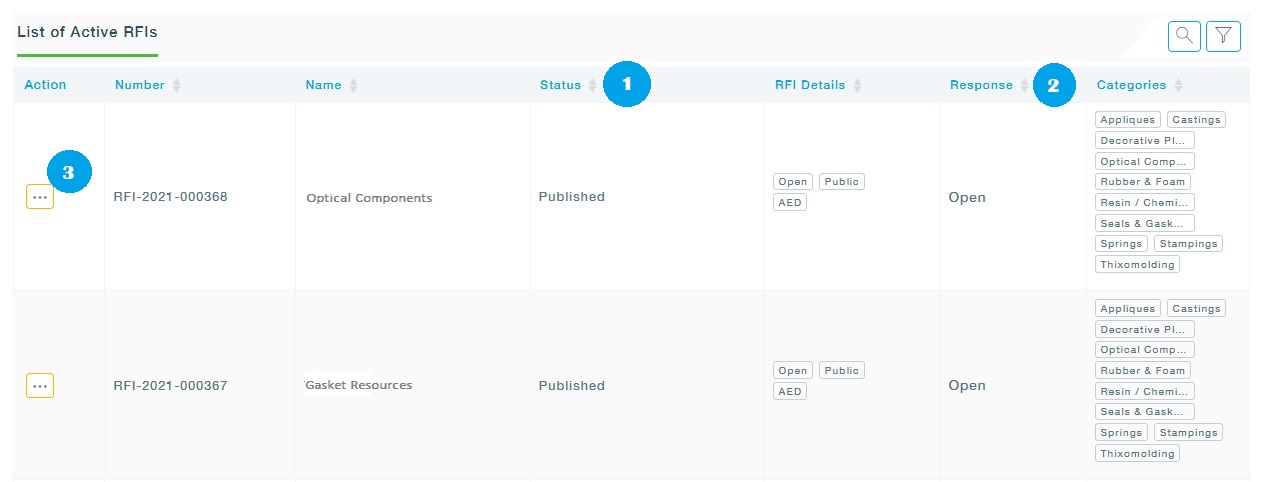Image resolution: width=1265 pixels, height=482 pixels.
Task: Select the List of Active RFIs tab
Action: pos(87,32)
